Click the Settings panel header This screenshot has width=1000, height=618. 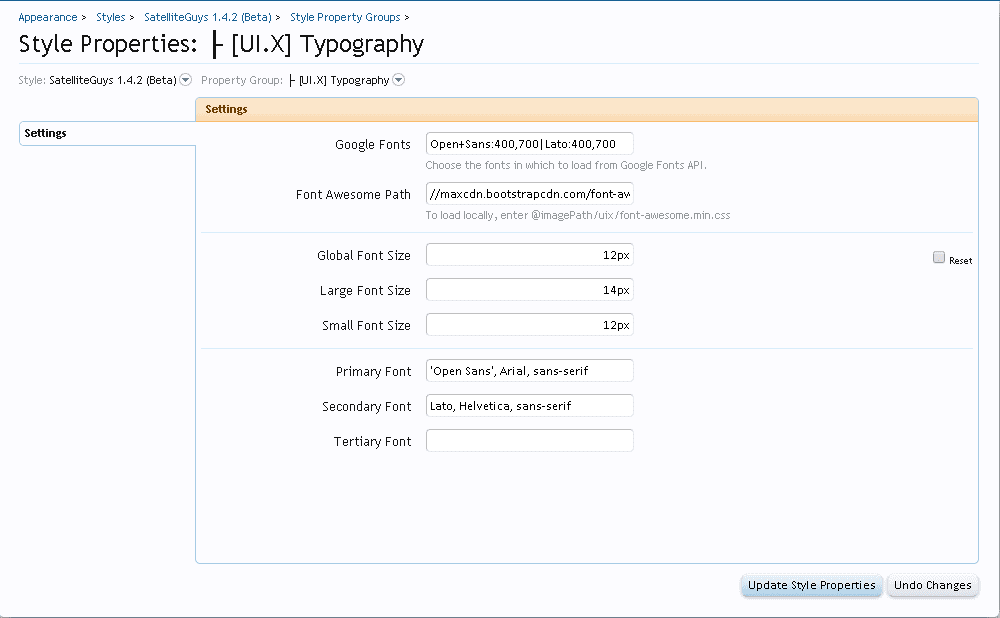click(586, 109)
